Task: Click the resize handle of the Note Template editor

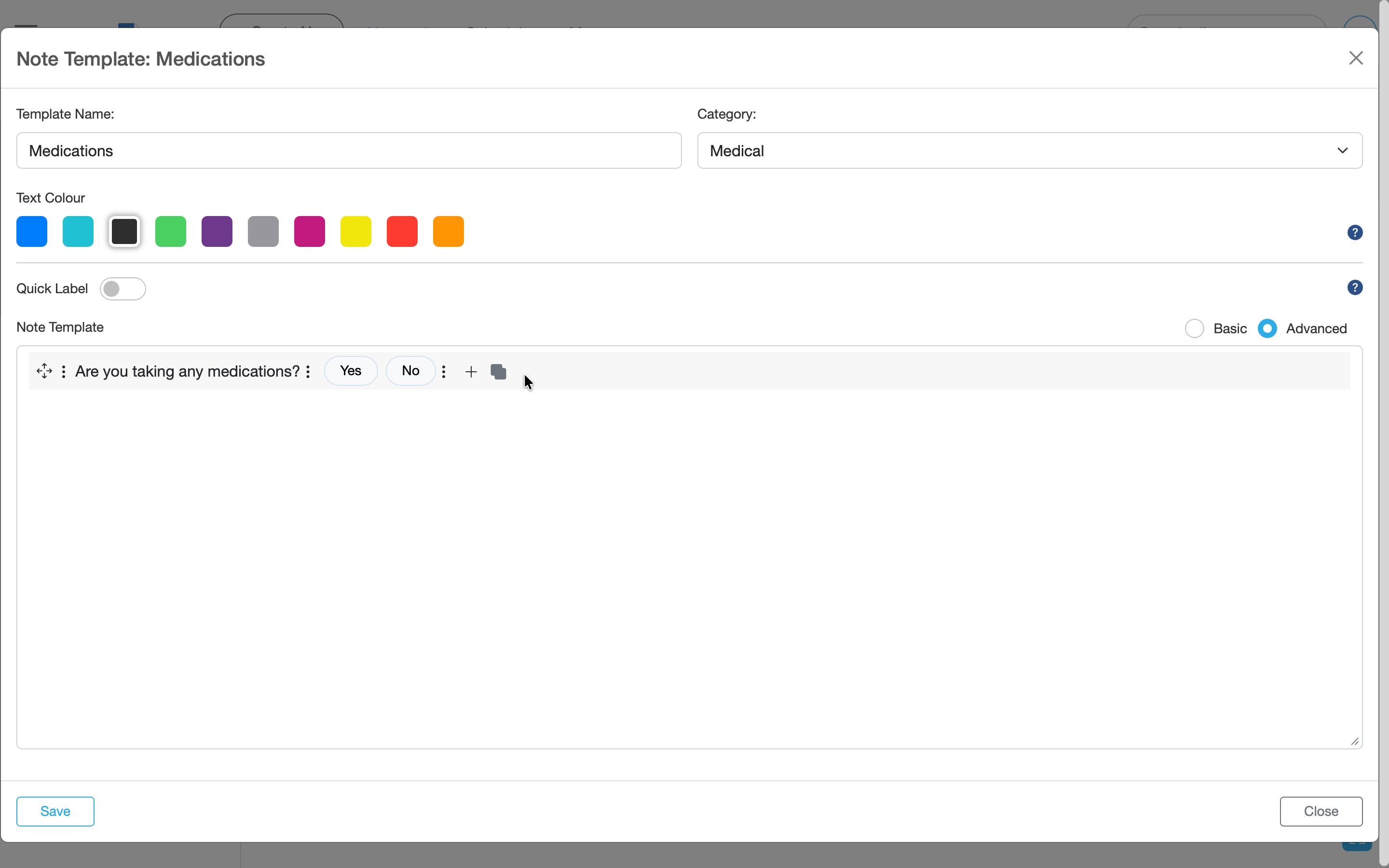Action: [x=1354, y=741]
